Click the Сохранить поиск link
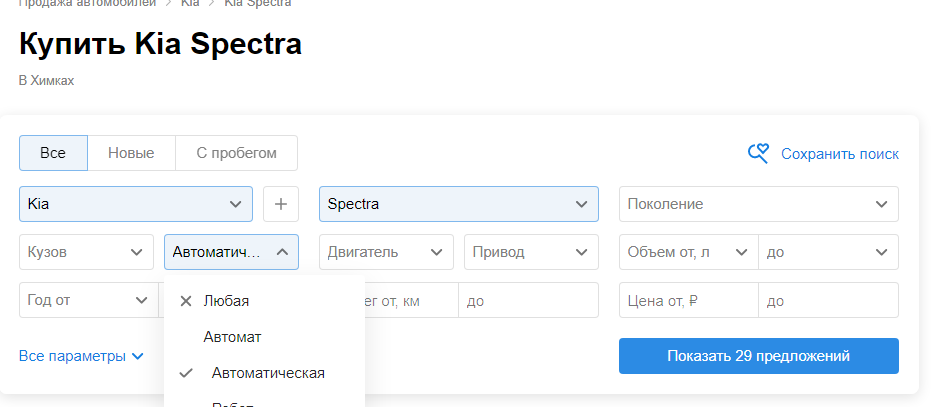The image size is (931, 407). point(840,154)
